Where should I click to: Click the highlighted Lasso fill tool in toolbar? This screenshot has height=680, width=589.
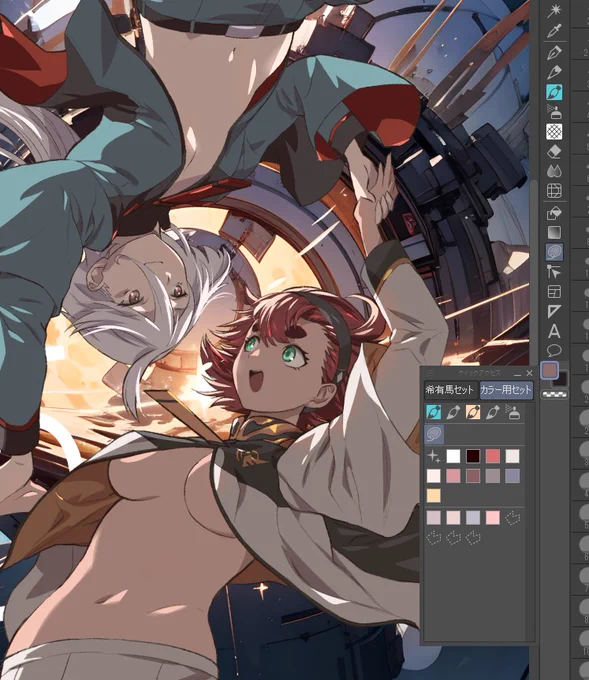tap(554, 252)
